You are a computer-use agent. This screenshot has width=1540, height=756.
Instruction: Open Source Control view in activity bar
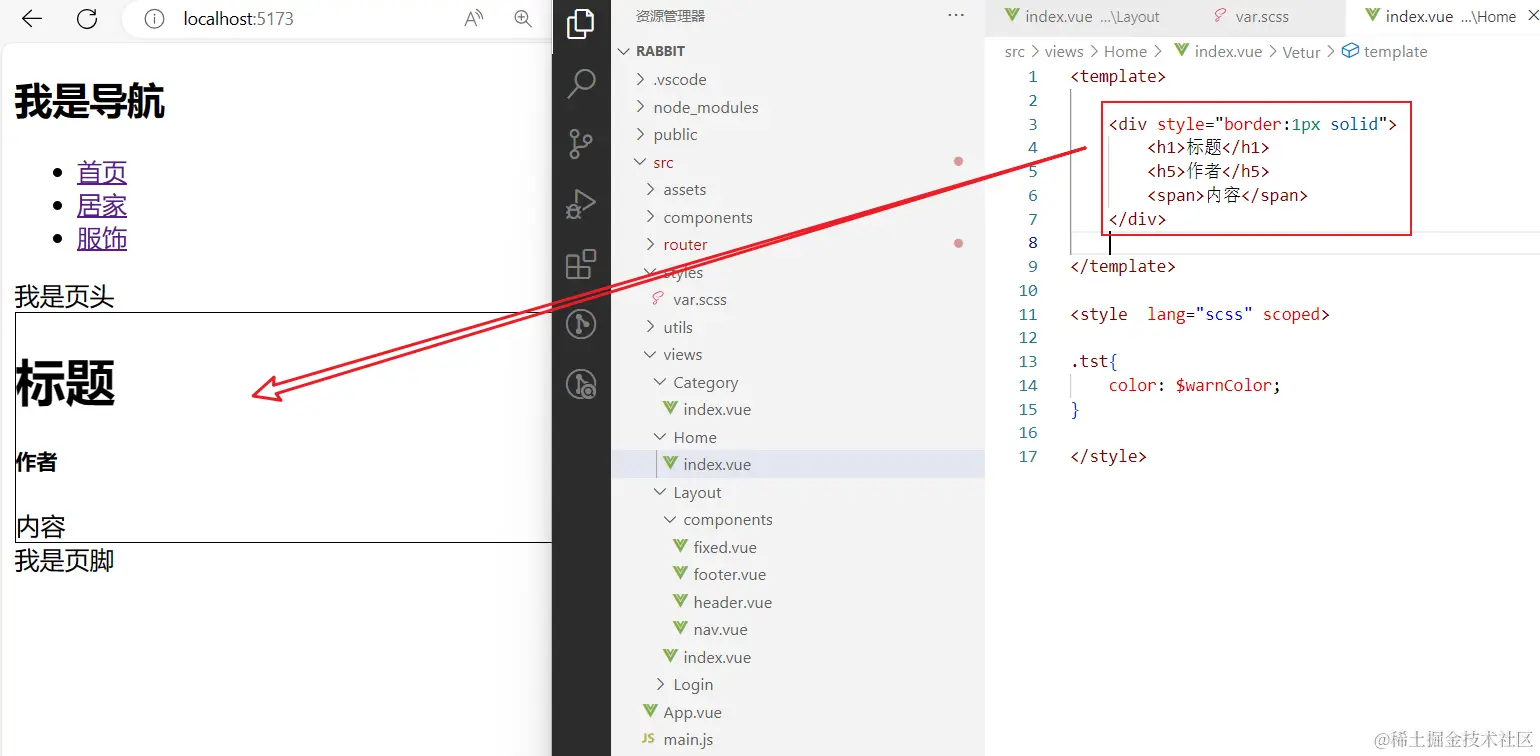(581, 144)
